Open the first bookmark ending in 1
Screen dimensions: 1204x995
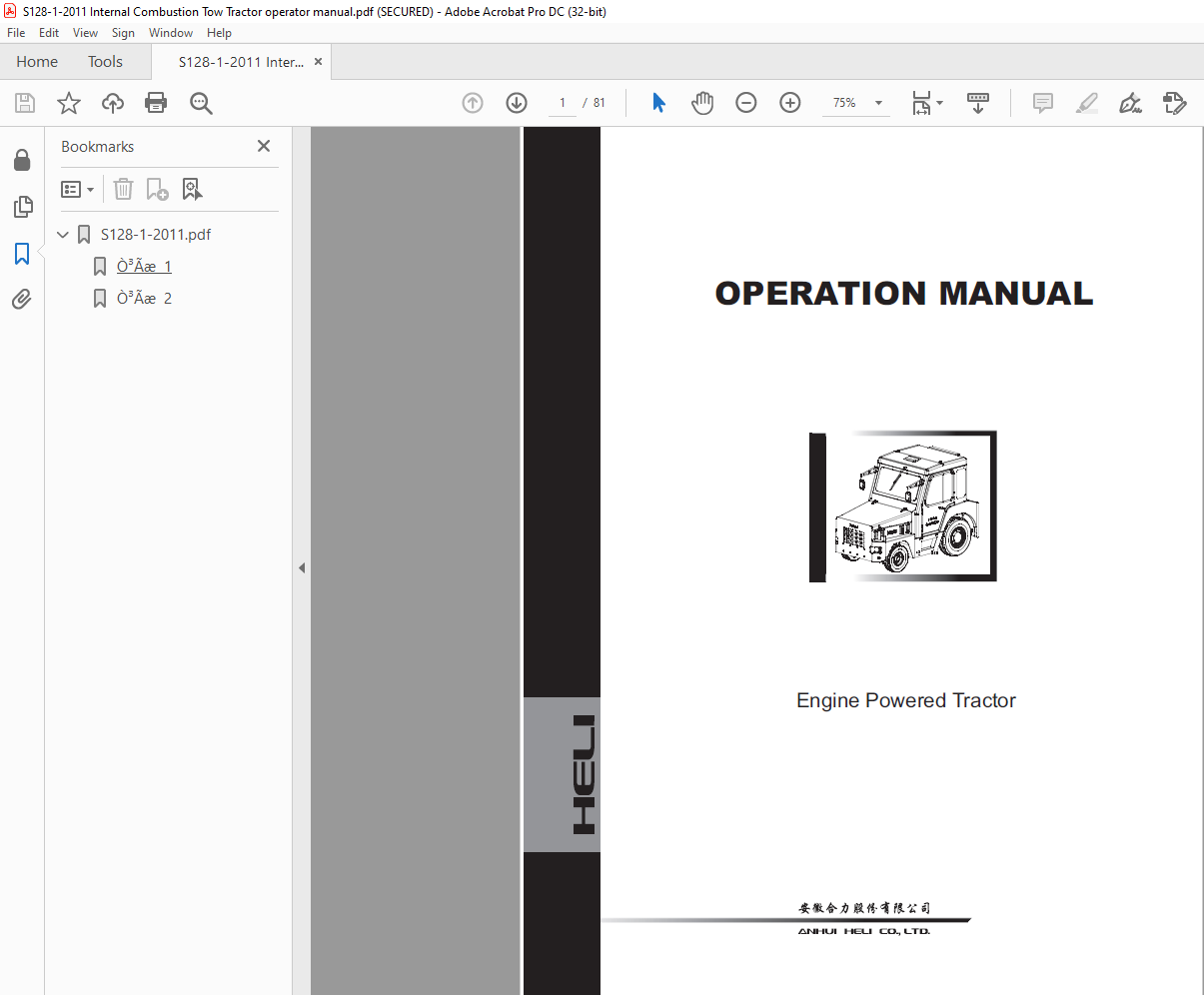[x=144, y=267]
